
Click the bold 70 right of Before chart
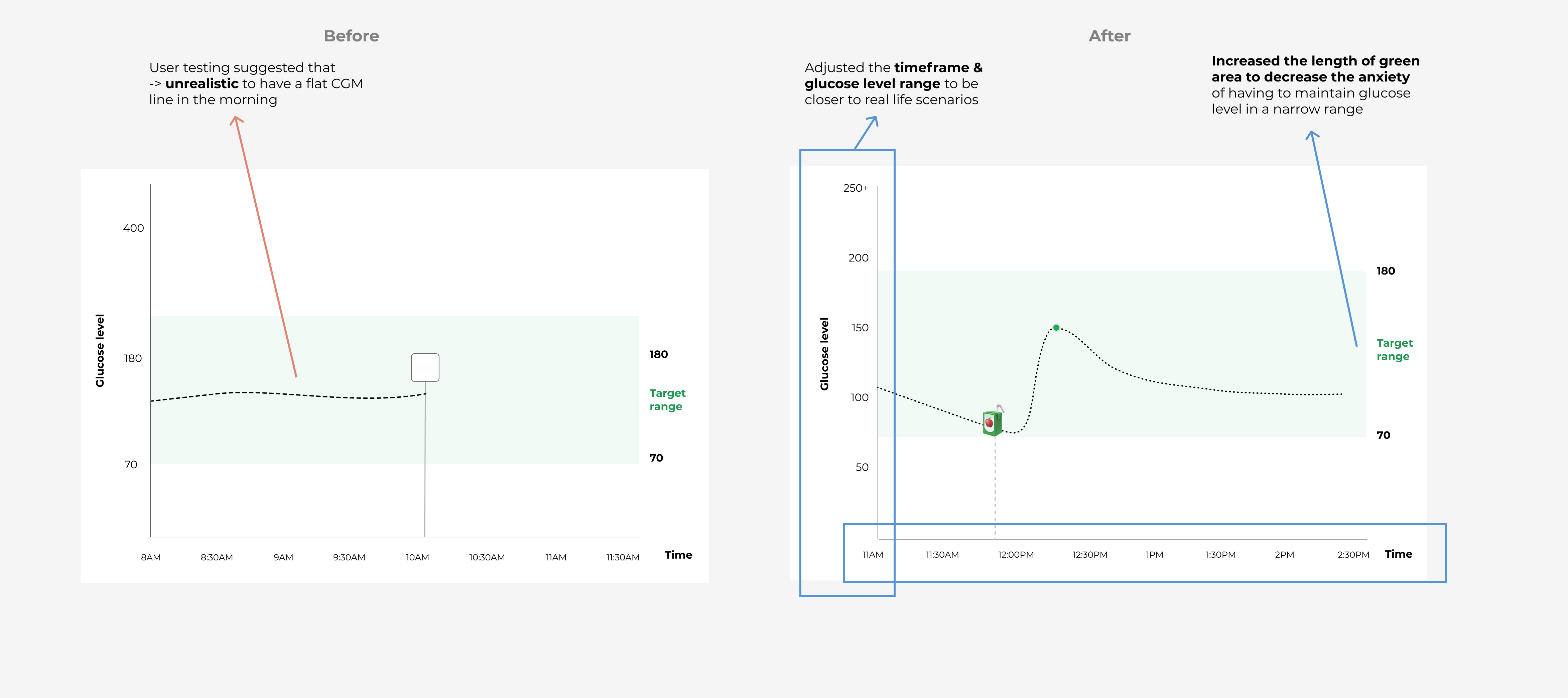pyautogui.click(x=656, y=458)
